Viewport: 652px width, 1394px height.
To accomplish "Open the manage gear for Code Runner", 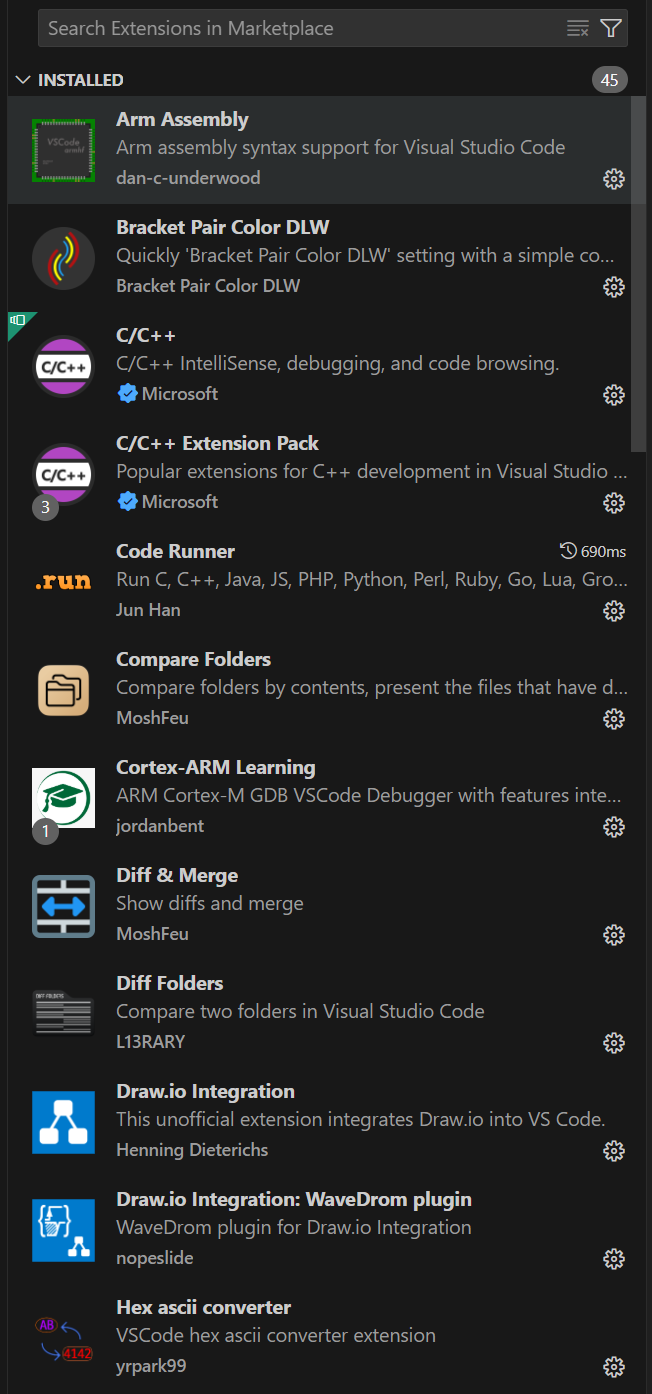I will pyautogui.click(x=614, y=611).
